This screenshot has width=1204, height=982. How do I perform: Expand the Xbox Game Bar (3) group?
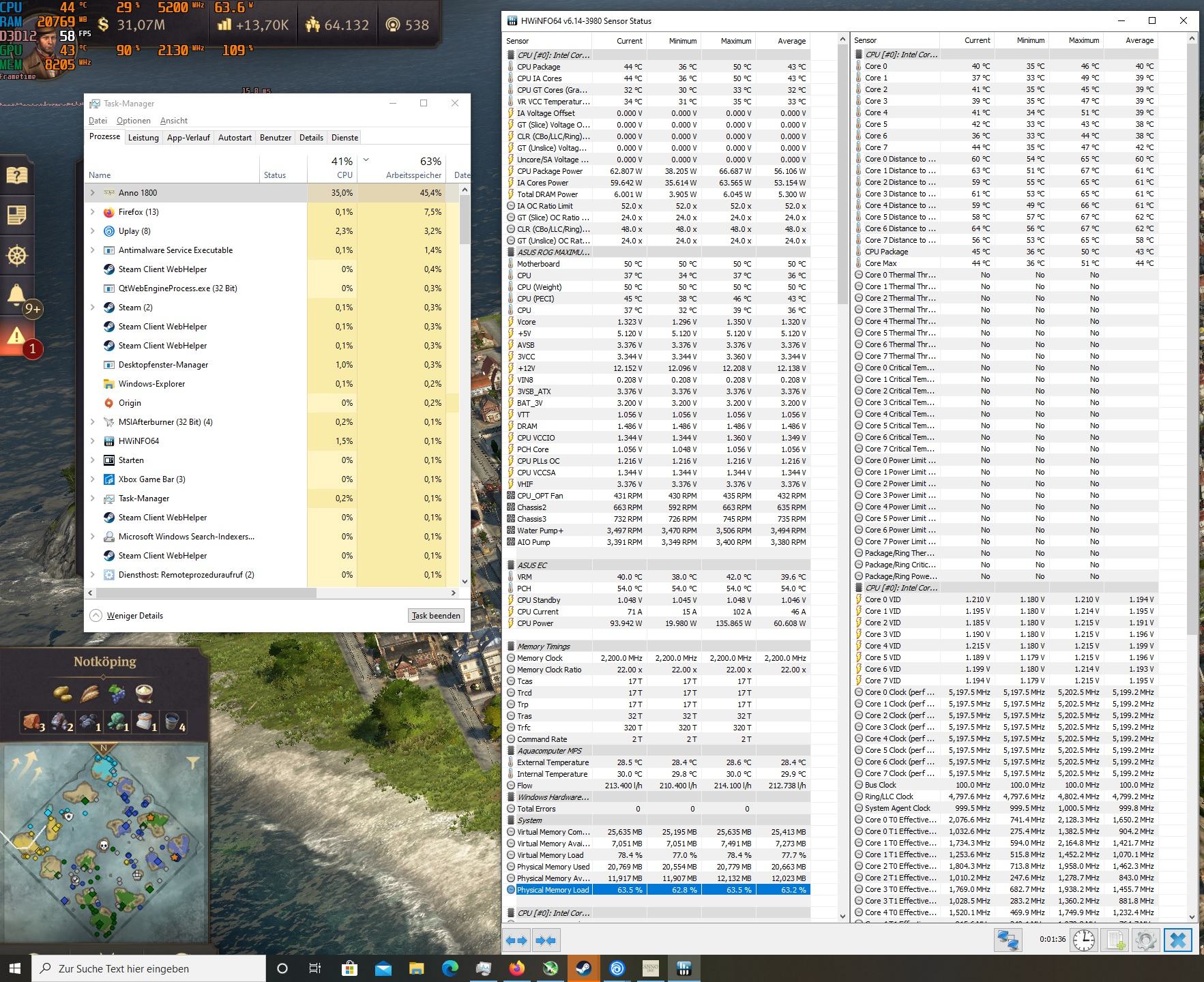point(93,479)
